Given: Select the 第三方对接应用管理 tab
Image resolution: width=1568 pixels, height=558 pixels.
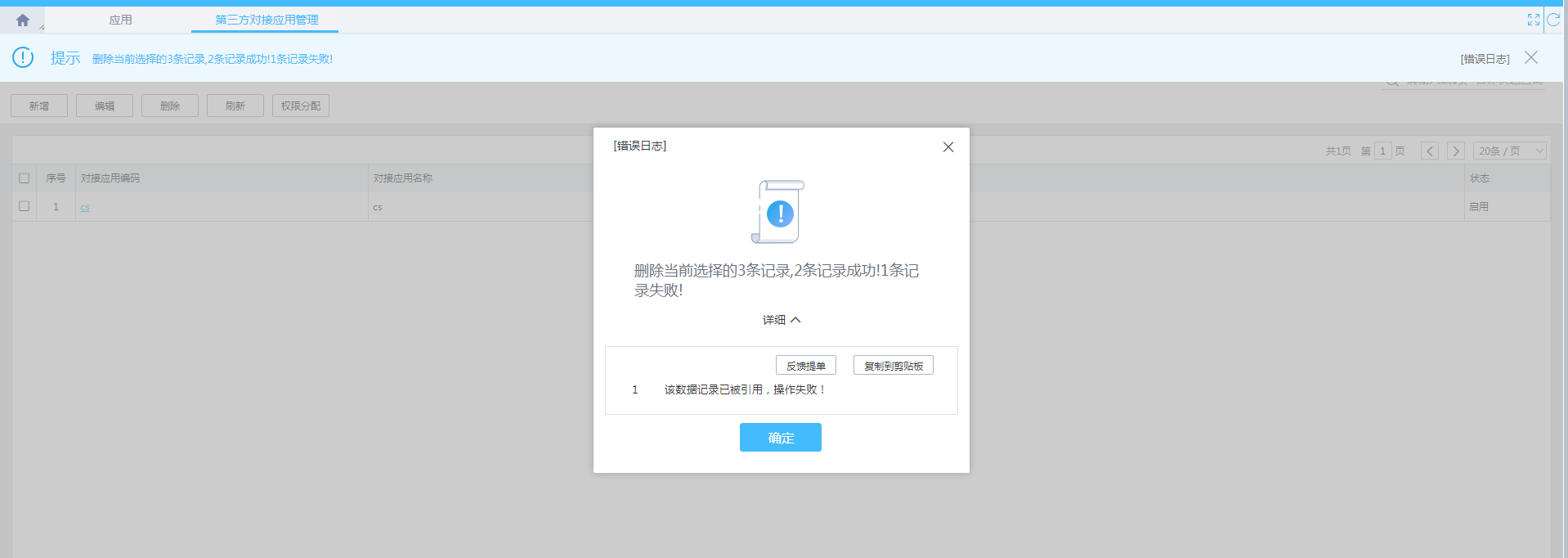Looking at the screenshot, I should pyautogui.click(x=267, y=20).
